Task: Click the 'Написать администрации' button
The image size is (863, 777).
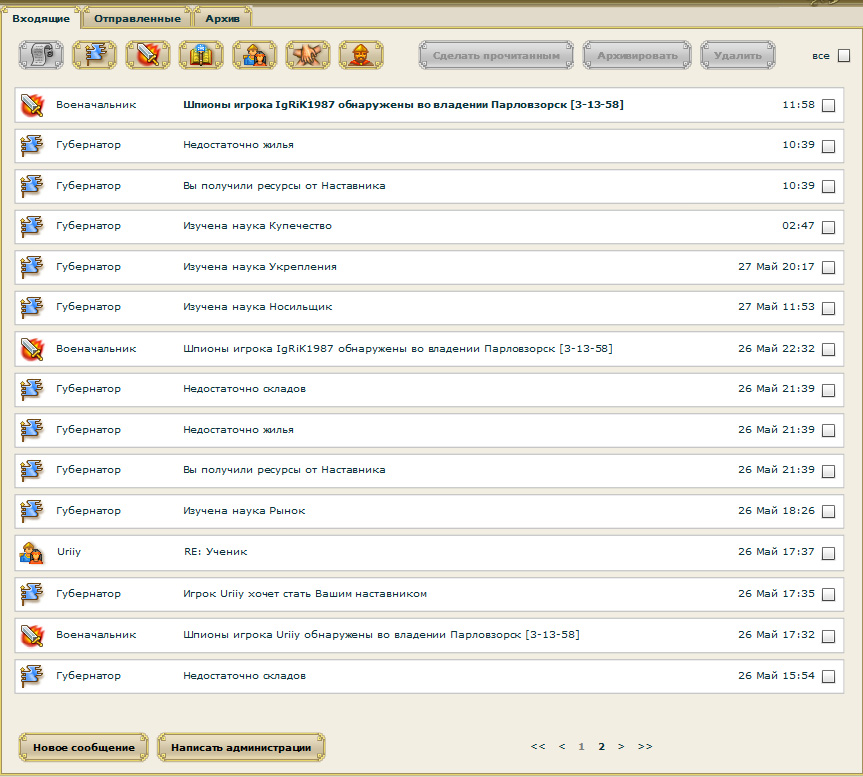Action: point(241,747)
